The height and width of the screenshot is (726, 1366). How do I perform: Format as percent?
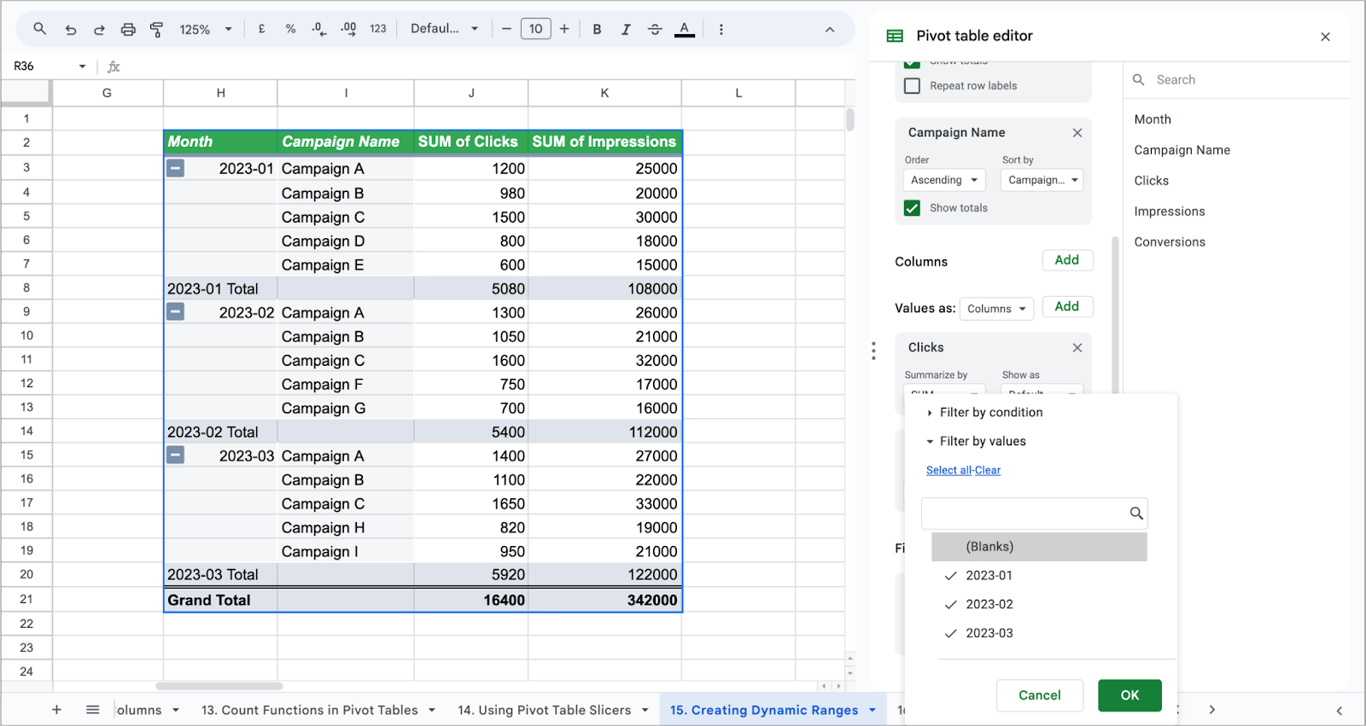click(x=290, y=29)
